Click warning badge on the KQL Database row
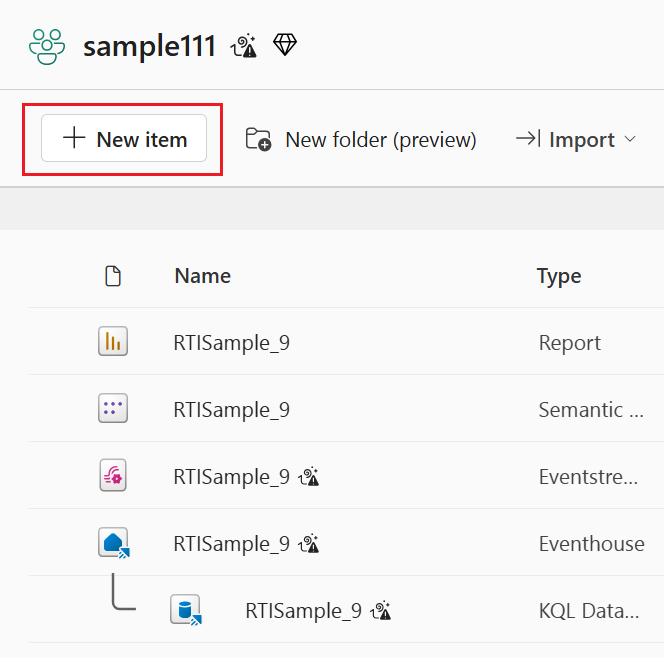 381,611
